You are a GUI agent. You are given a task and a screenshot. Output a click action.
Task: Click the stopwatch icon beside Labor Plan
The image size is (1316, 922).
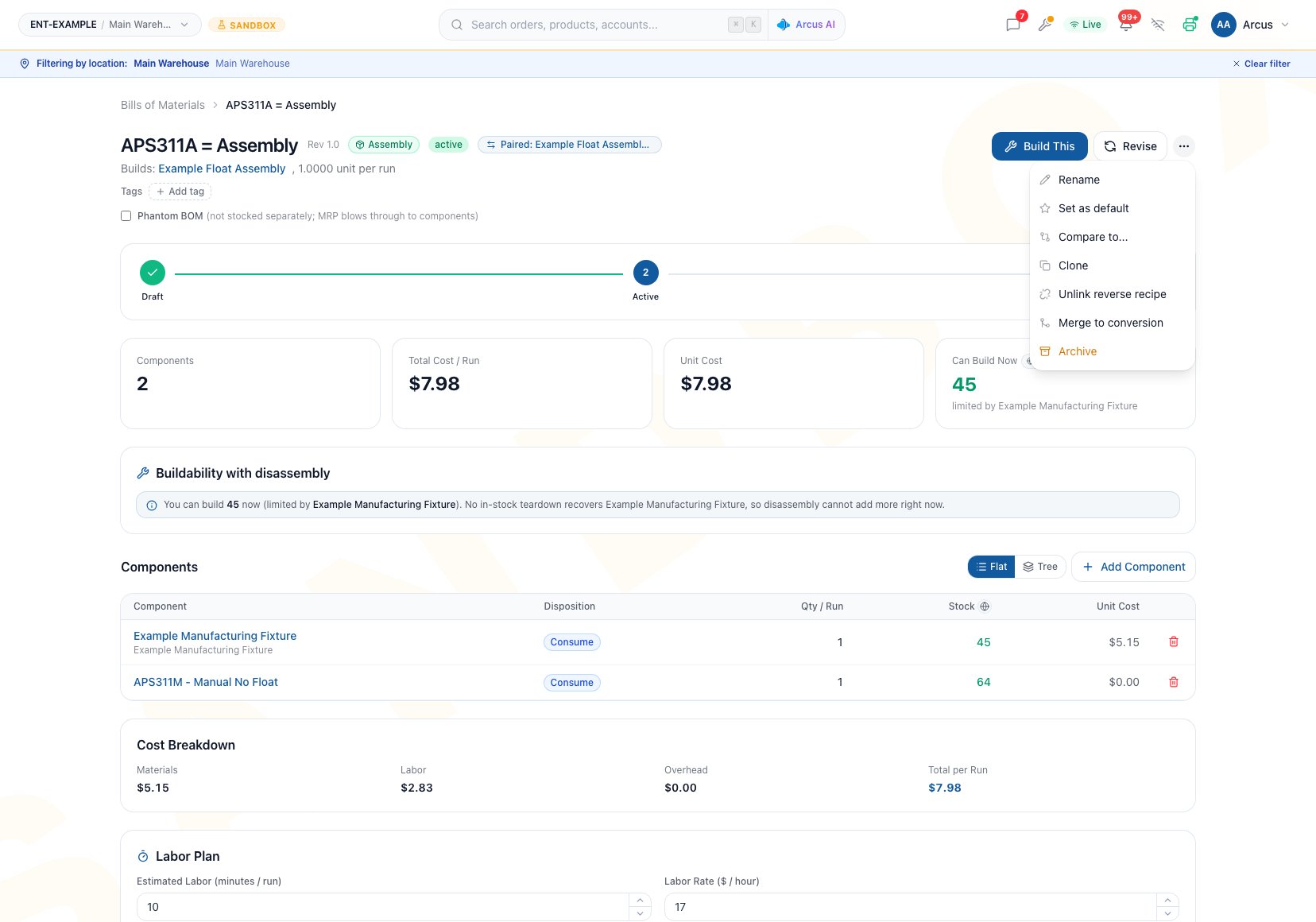143,856
